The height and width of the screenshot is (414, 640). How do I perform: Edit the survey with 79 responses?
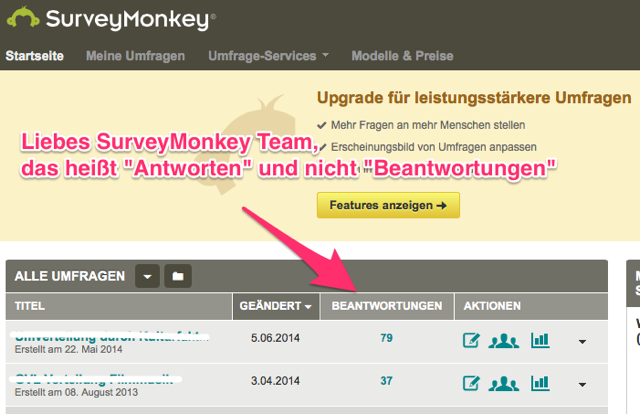coord(471,340)
